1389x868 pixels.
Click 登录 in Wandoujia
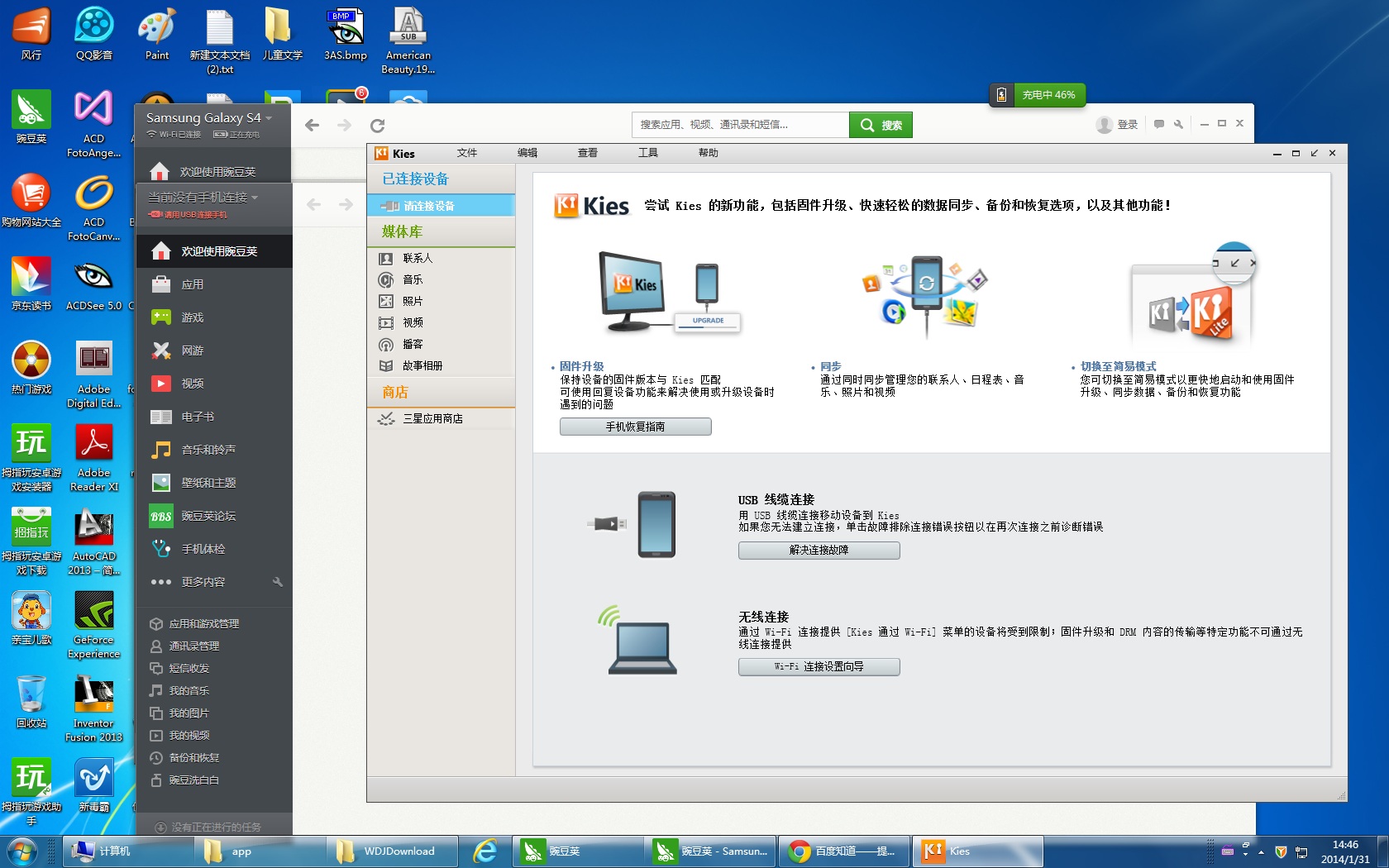click(x=1118, y=125)
